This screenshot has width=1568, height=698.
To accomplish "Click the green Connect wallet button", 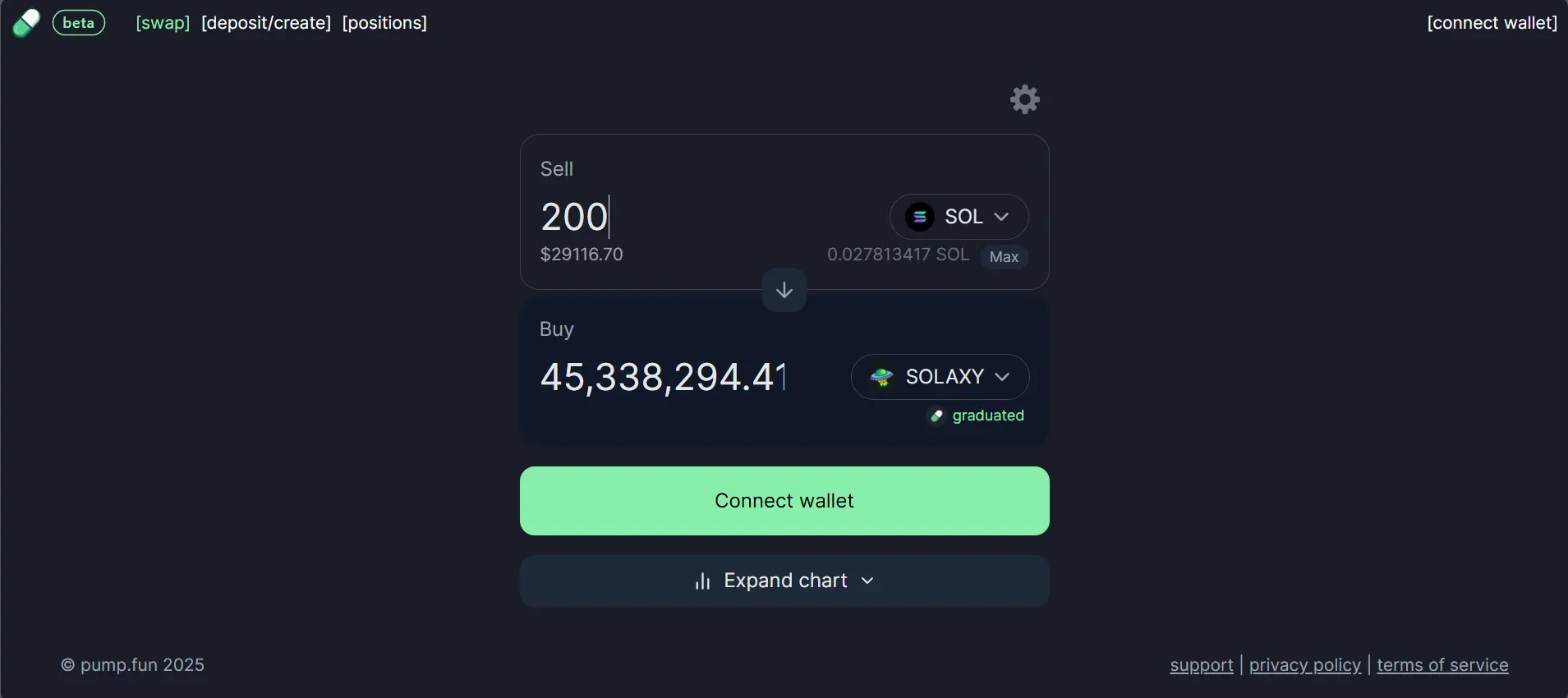I will (784, 501).
